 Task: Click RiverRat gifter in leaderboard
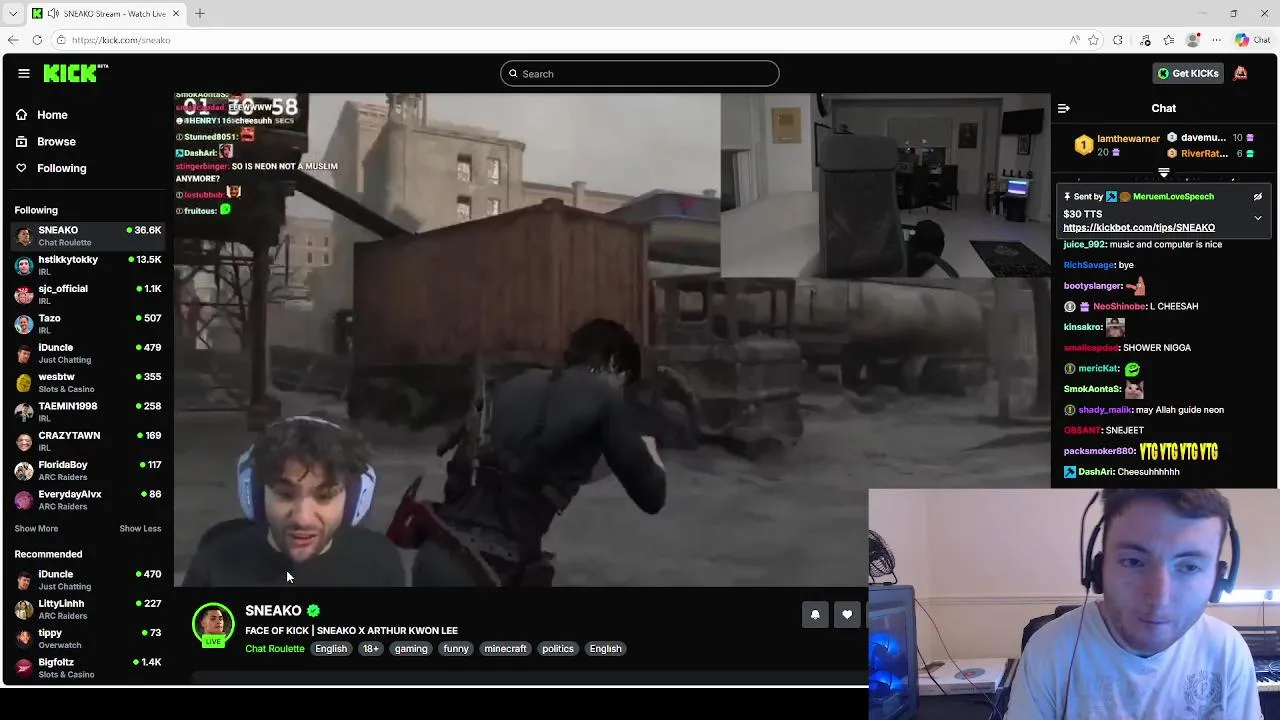(1204, 154)
